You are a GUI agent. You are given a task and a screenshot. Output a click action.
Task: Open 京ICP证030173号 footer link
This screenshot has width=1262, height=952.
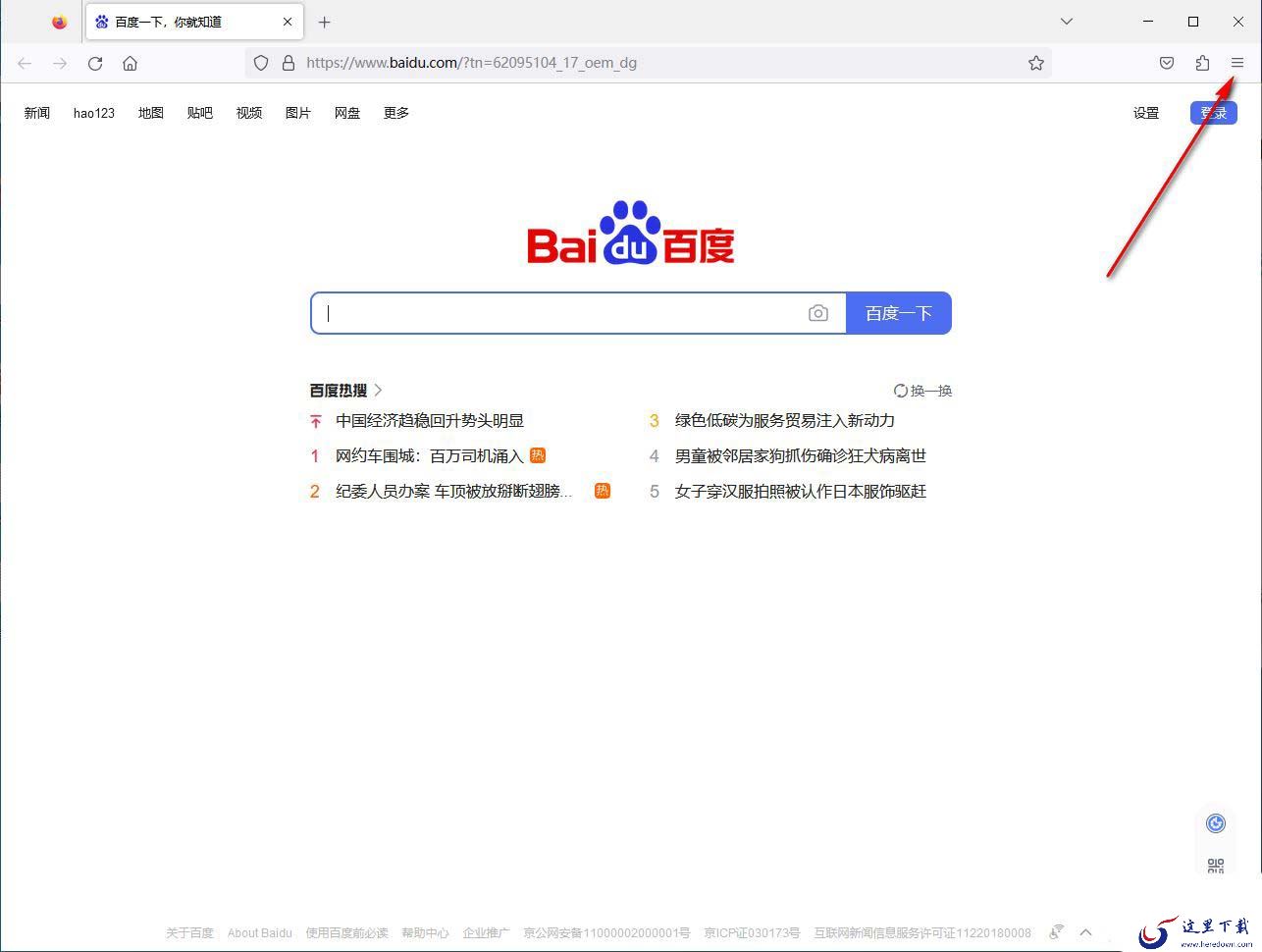click(752, 932)
